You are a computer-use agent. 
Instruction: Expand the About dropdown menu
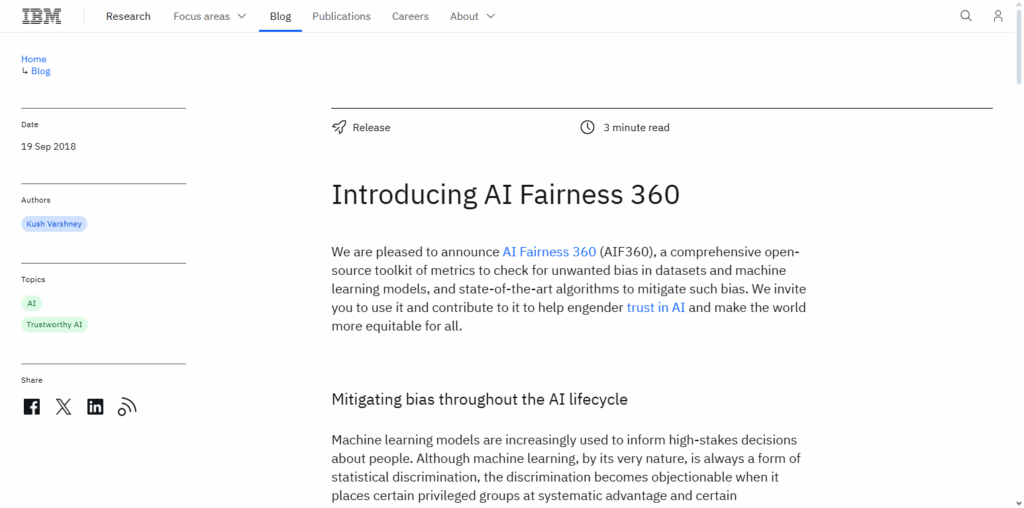(x=472, y=16)
